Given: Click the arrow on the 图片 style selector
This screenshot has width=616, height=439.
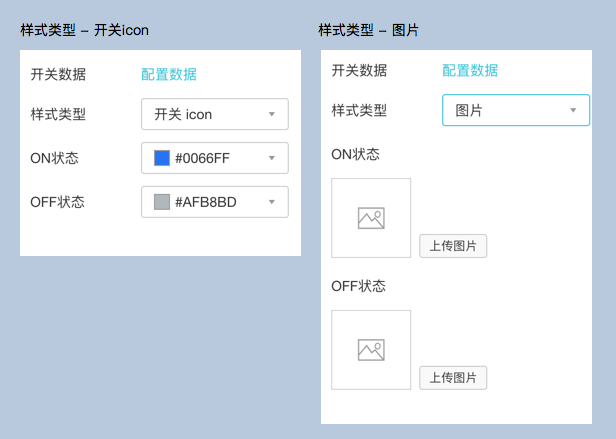Looking at the screenshot, I should [x=573, y=110].
